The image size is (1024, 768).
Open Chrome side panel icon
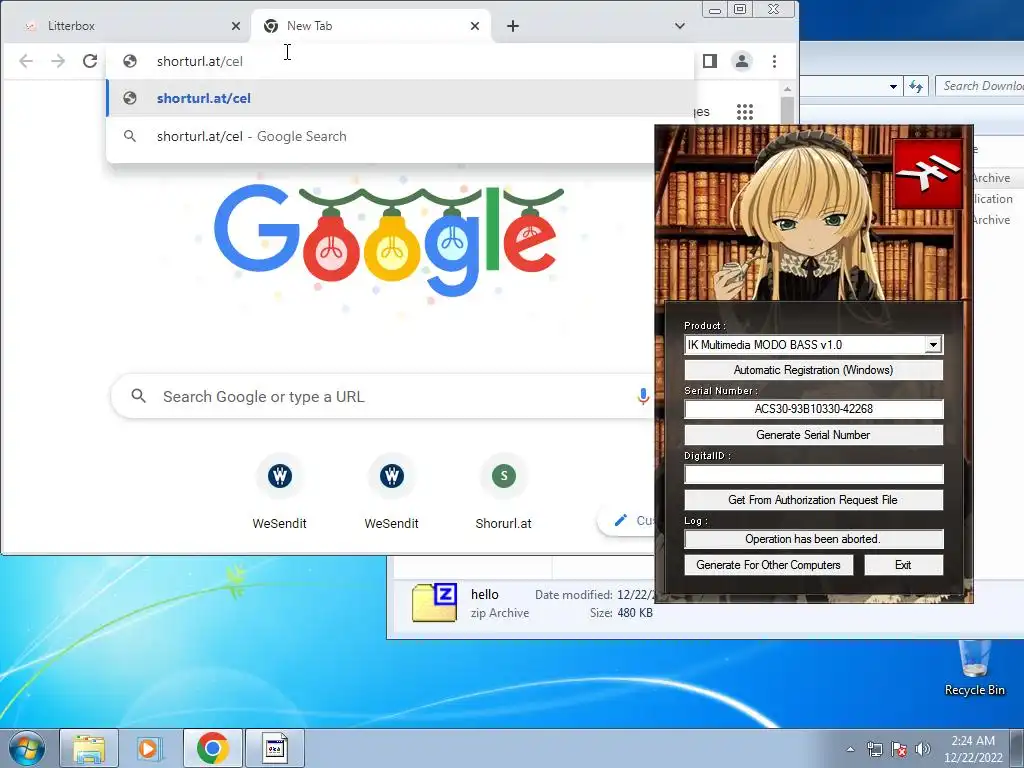click(710, 61)
